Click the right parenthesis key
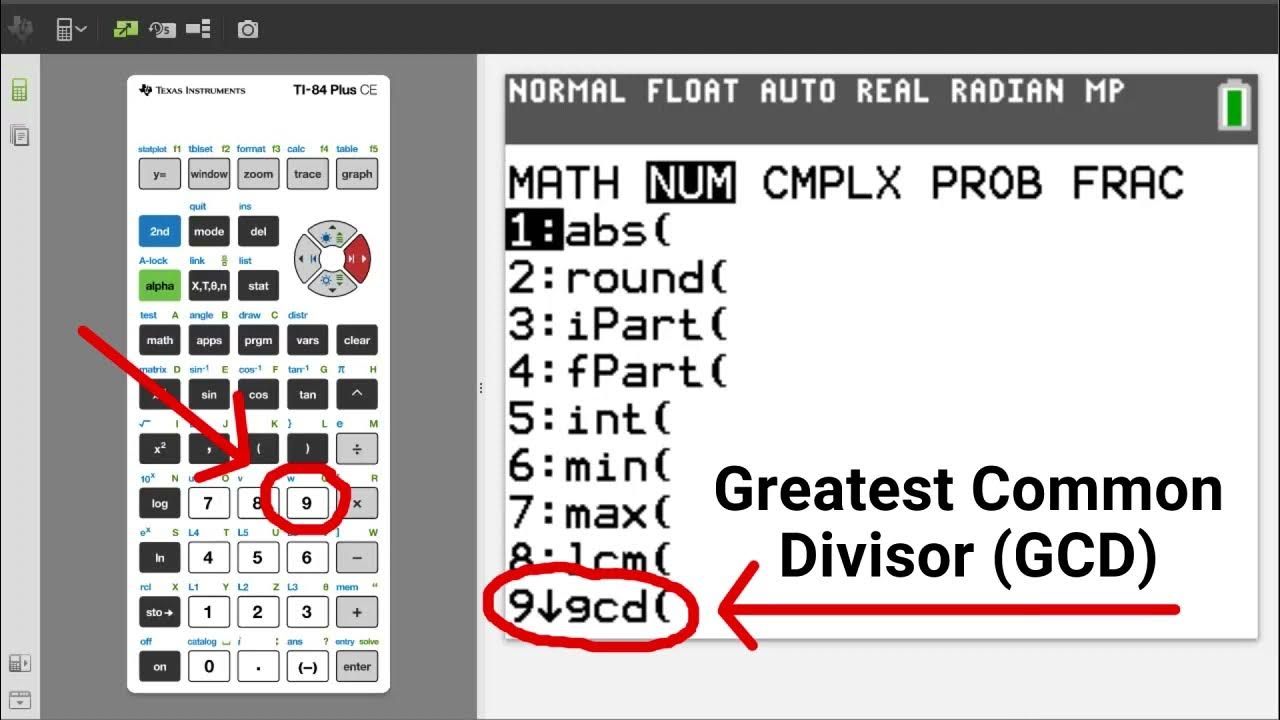The image size is (1280, 720). click(308, 449)
